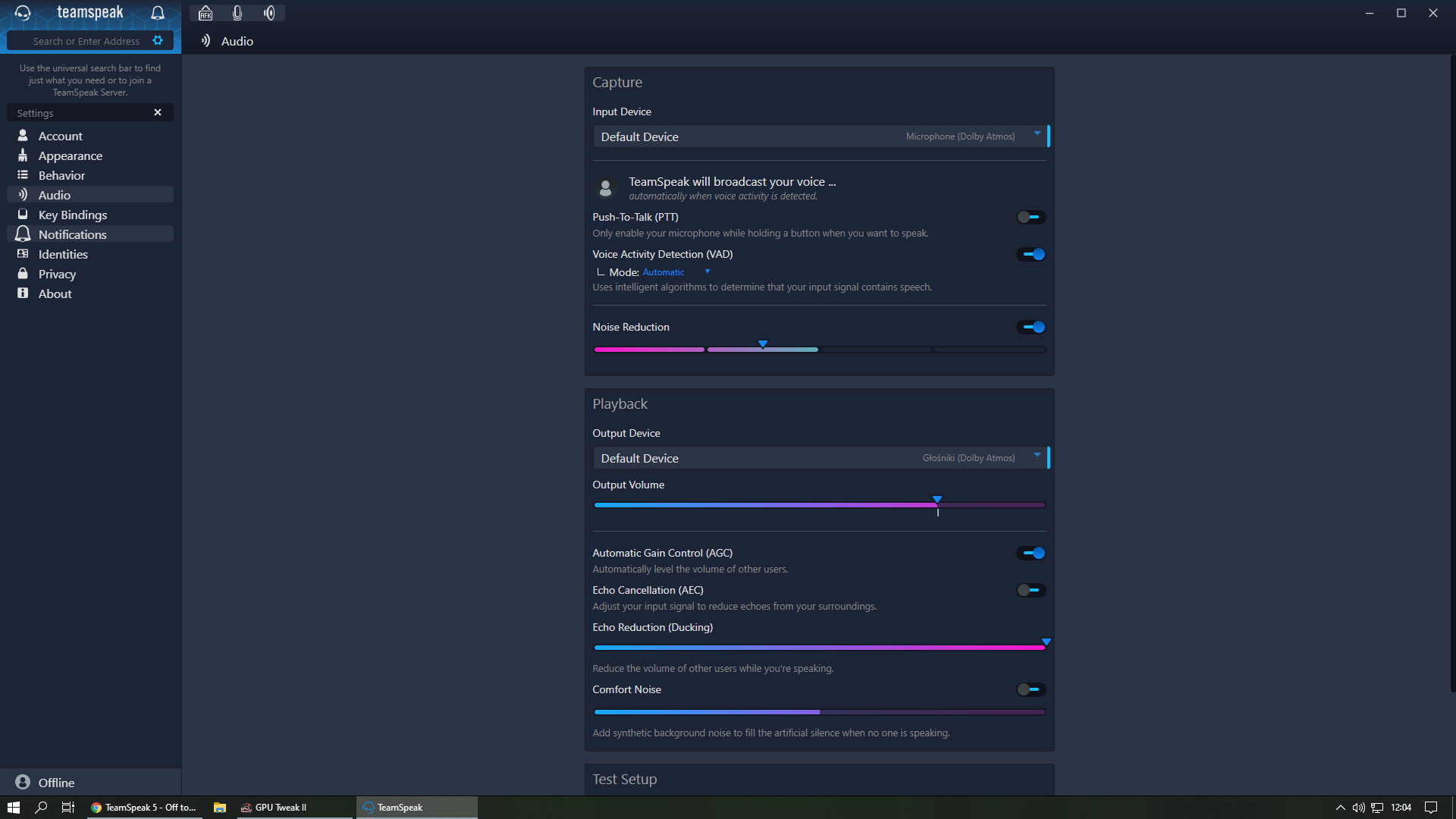
Task: Select Privacy in settings sidebar
Action: click(57, 275)
